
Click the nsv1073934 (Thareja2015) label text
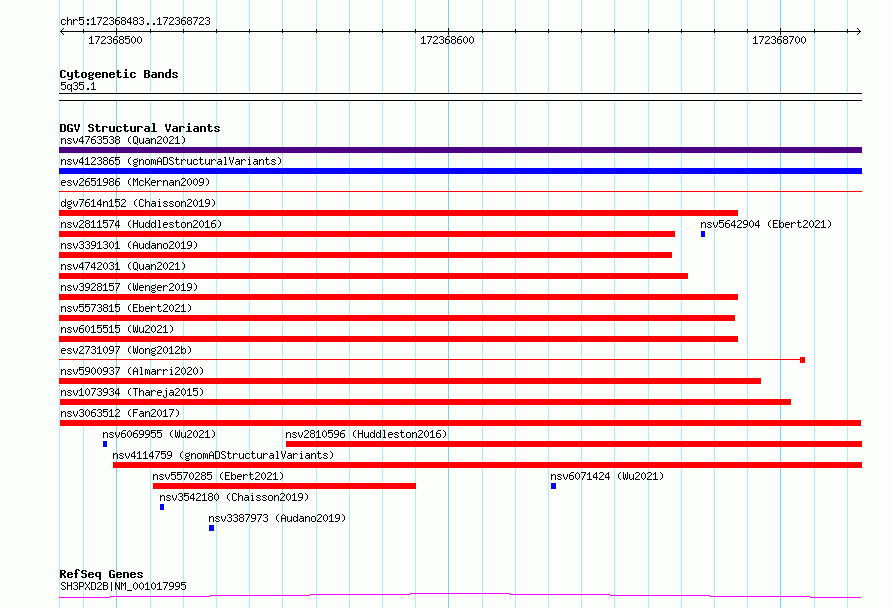132,392
